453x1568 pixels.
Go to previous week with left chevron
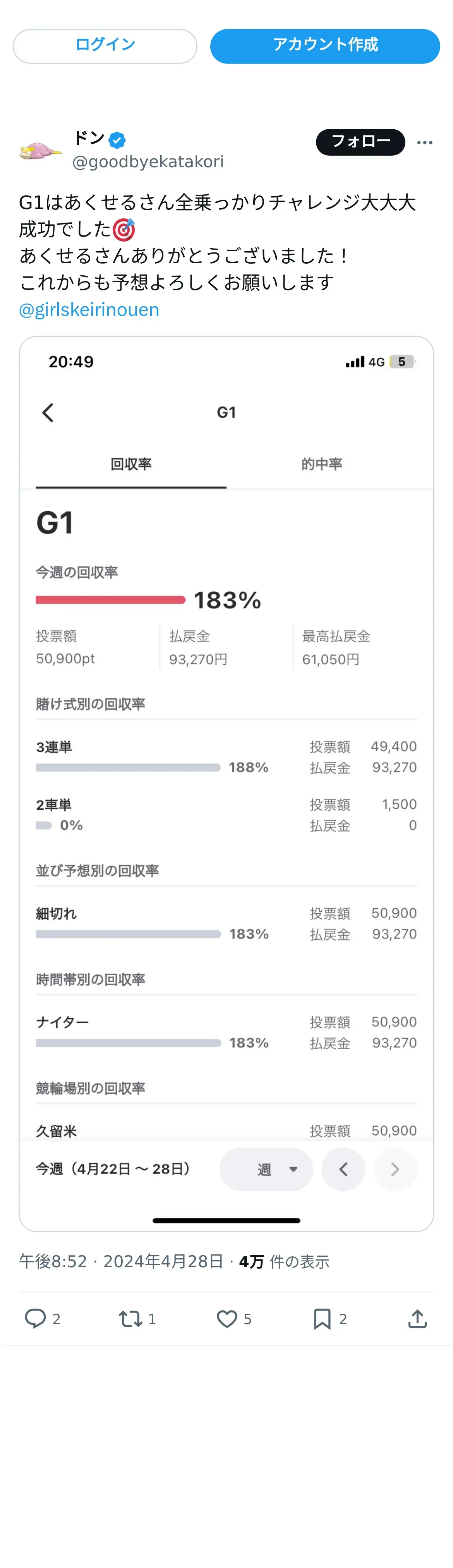[343, 1169]
